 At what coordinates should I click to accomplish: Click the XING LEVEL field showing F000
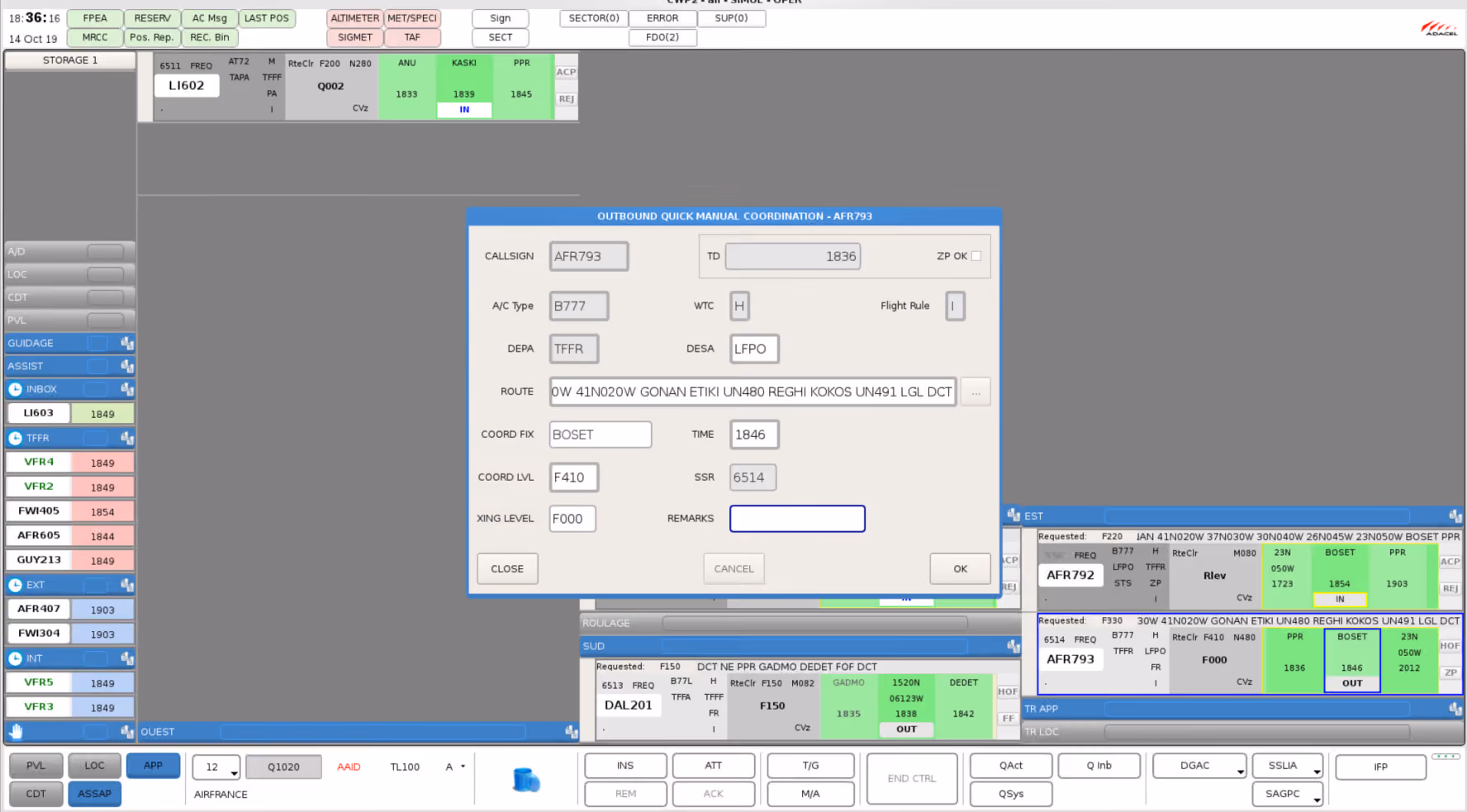coord(572,519)
